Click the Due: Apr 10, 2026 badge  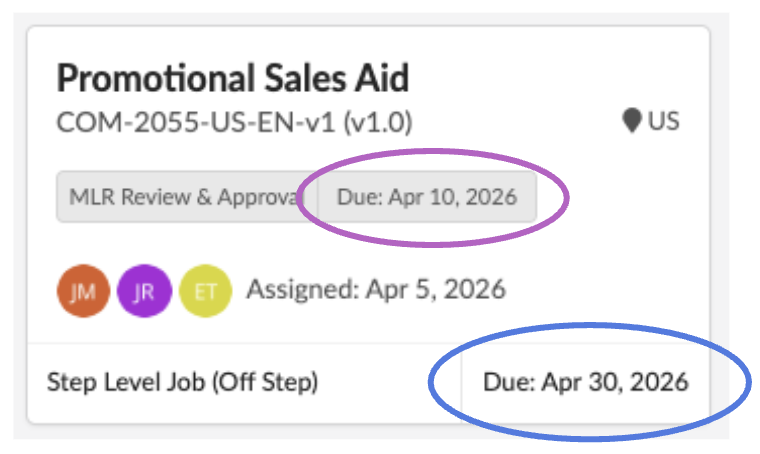pyautogui.click(x=427, y=197)
